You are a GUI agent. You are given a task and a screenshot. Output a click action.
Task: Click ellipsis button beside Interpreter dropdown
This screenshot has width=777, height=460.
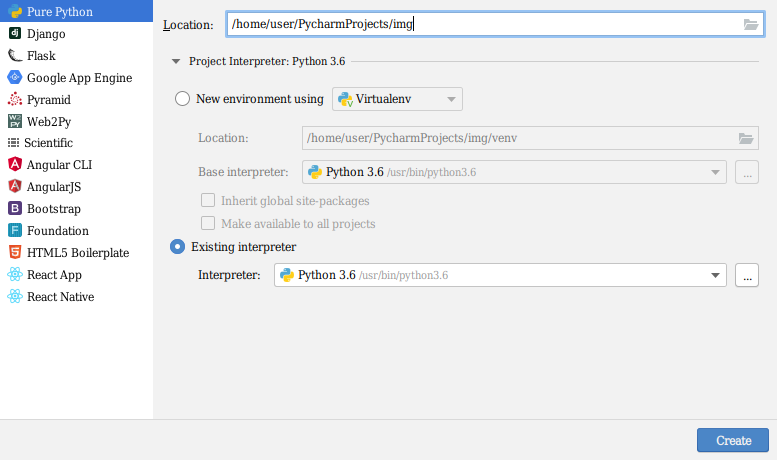[747, 275]
